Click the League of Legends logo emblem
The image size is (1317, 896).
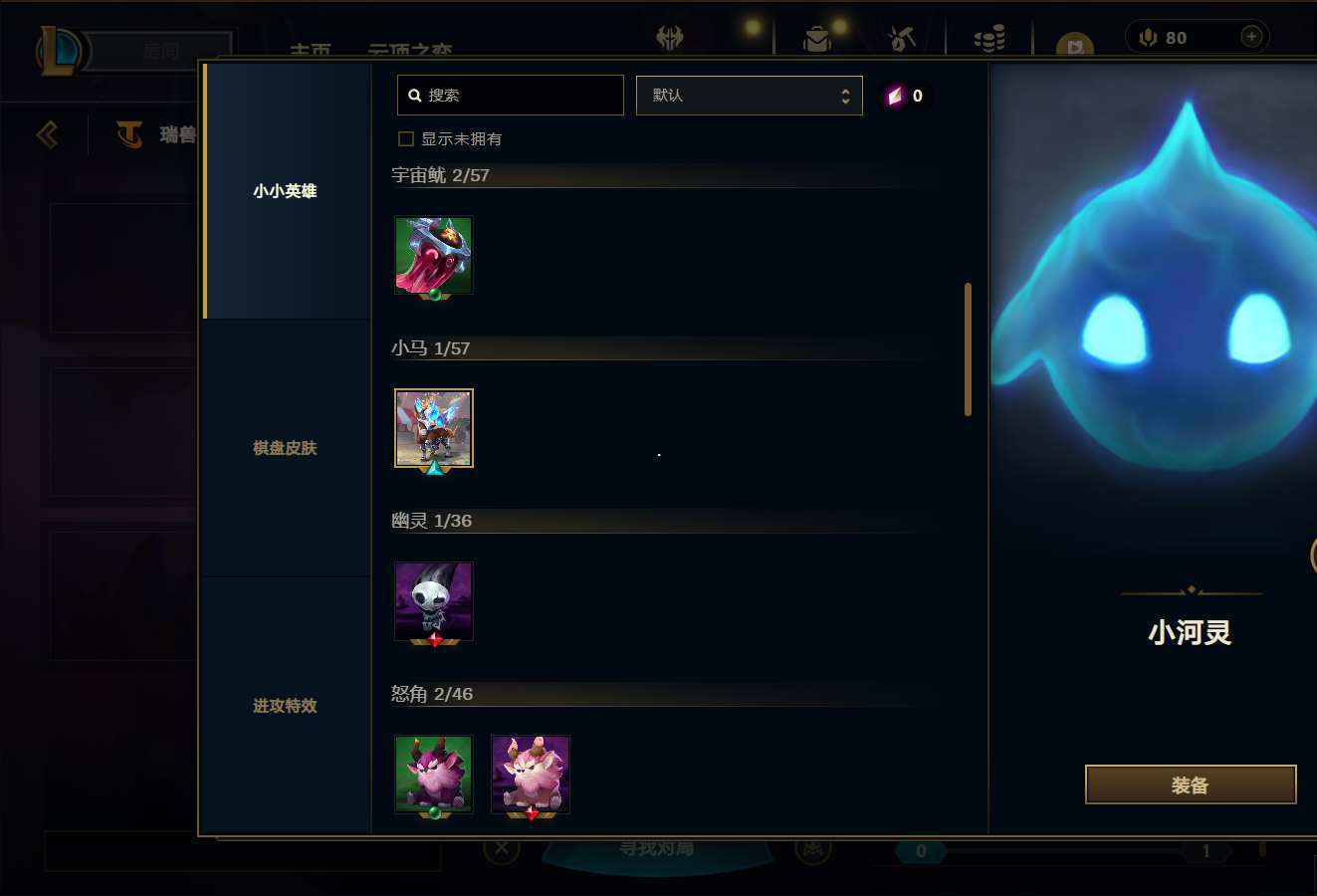[60, 51]
